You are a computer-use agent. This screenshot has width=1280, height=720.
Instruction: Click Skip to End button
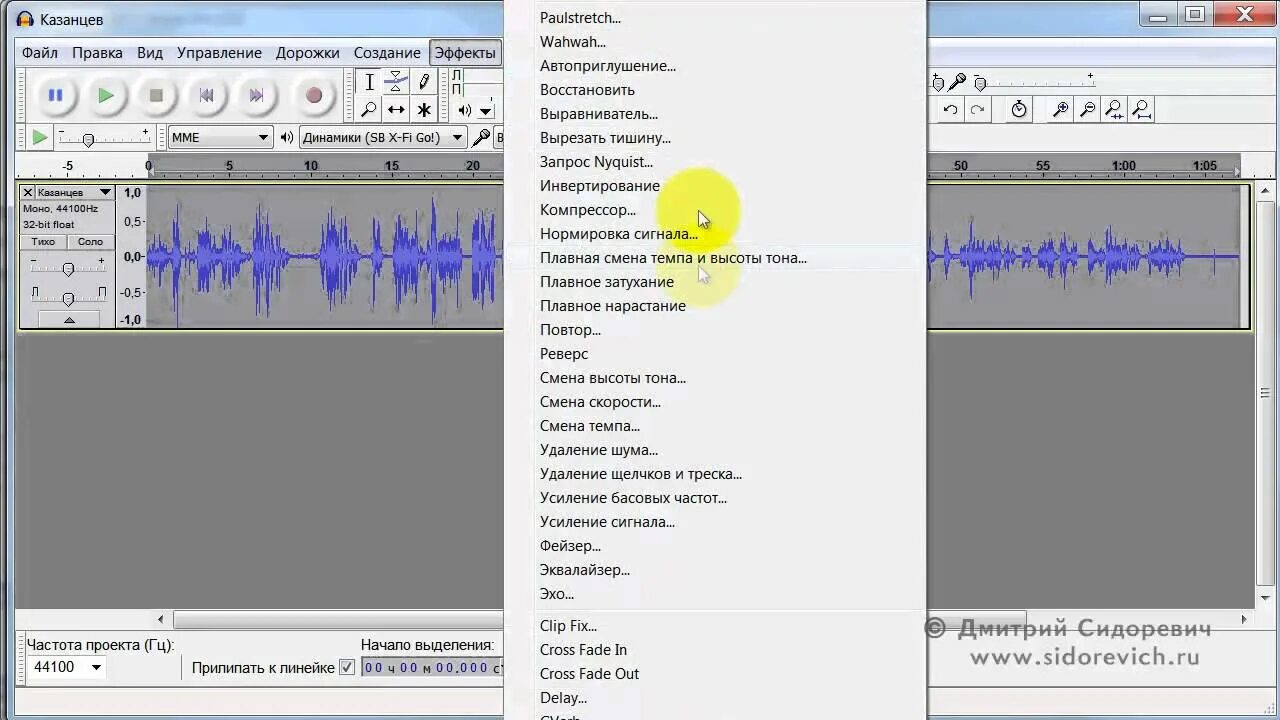point(256,95)
